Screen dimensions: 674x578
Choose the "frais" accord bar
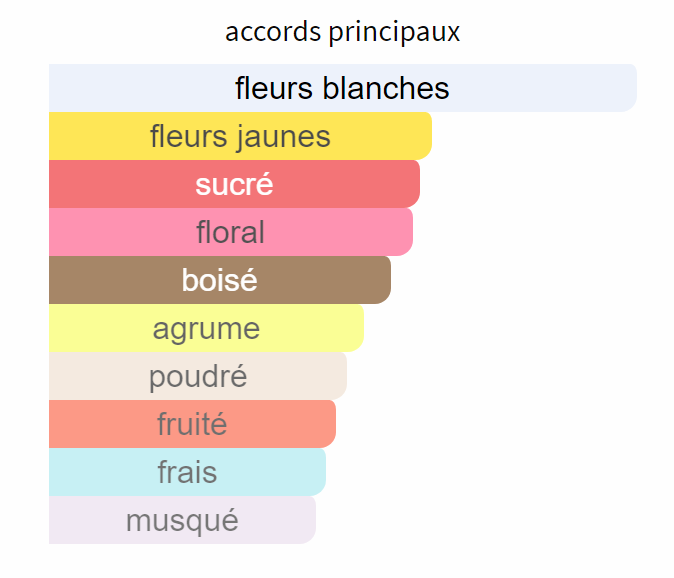point(187,472)
